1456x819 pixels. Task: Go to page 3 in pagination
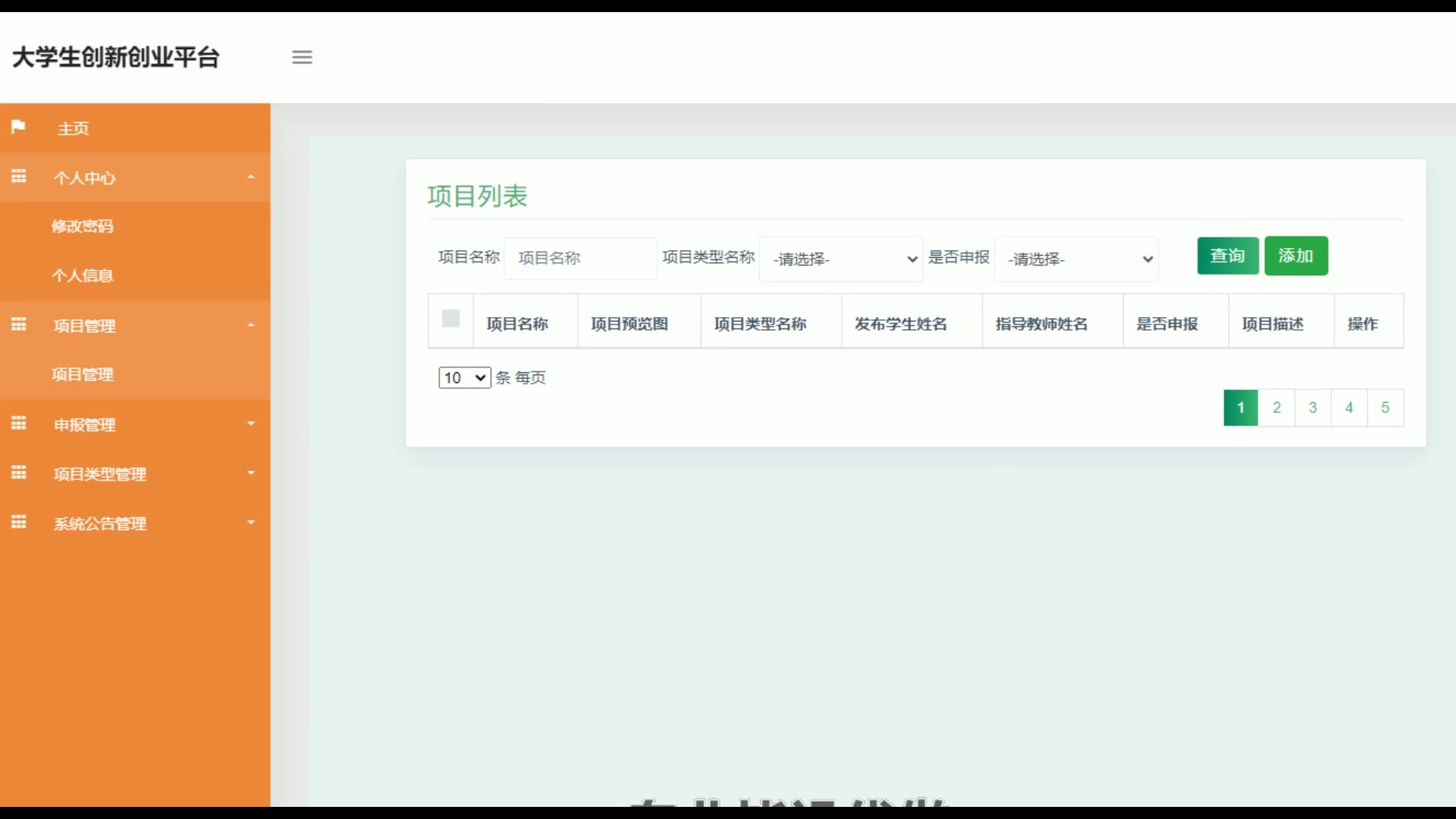[x=1313, y=408]
